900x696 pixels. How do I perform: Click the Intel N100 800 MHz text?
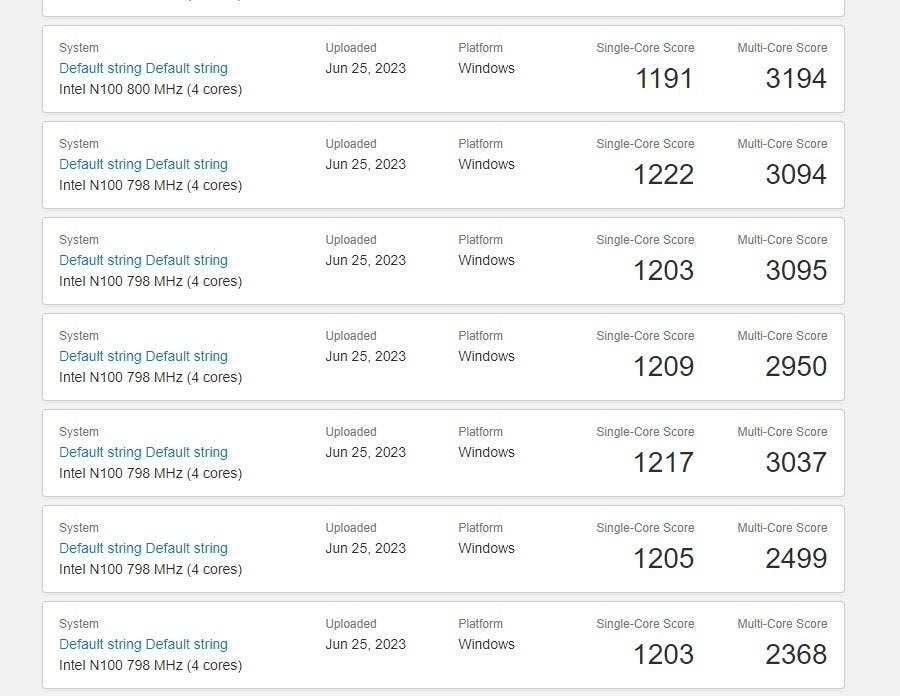click(150, 89)
